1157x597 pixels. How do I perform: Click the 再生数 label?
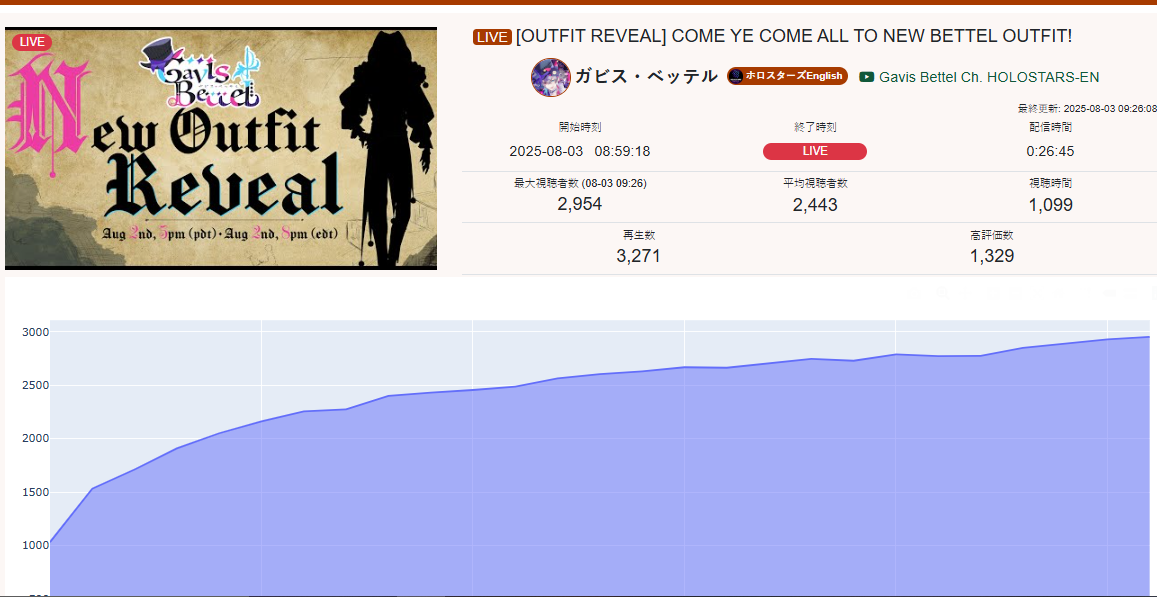[638, 235]
